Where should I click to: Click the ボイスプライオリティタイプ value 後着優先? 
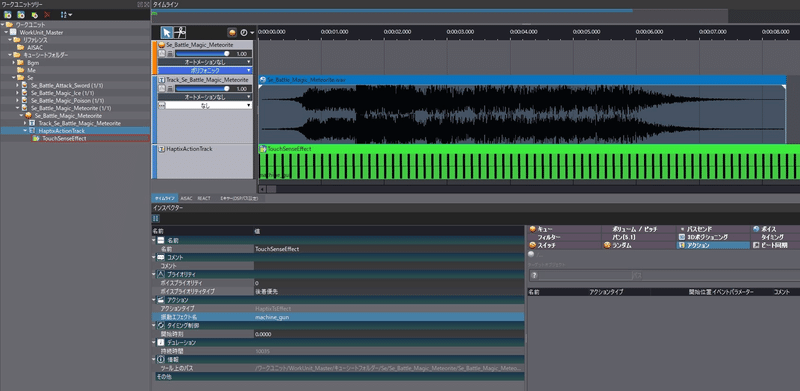coord(389,291)
